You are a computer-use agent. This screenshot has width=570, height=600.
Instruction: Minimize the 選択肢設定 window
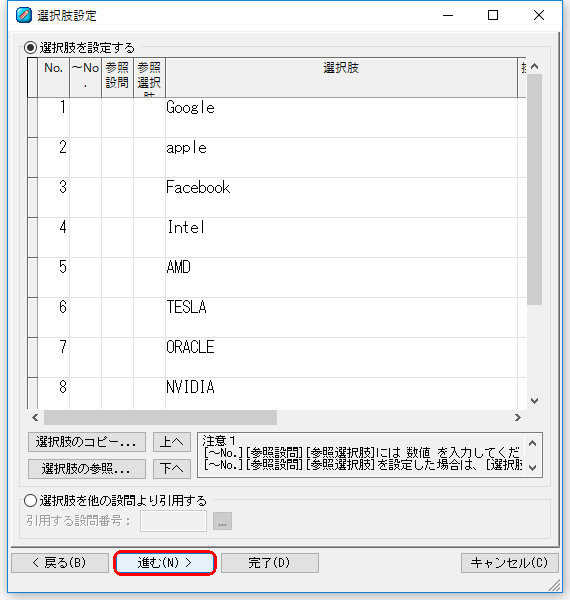pyautogui.click(x=448, y=15)
